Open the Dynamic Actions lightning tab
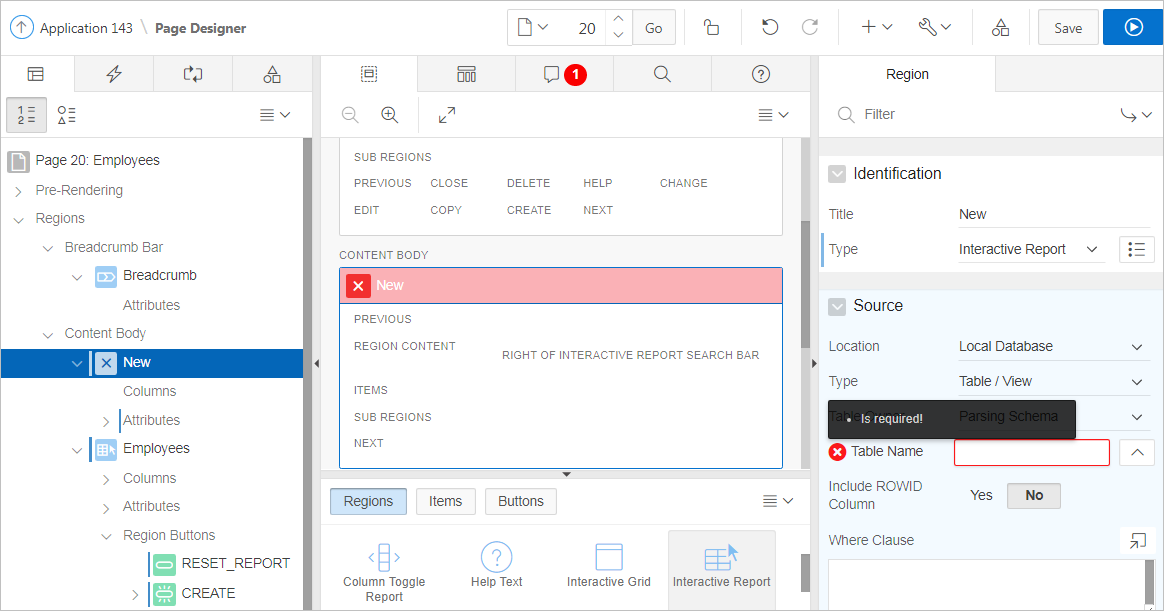 (114, 74)
